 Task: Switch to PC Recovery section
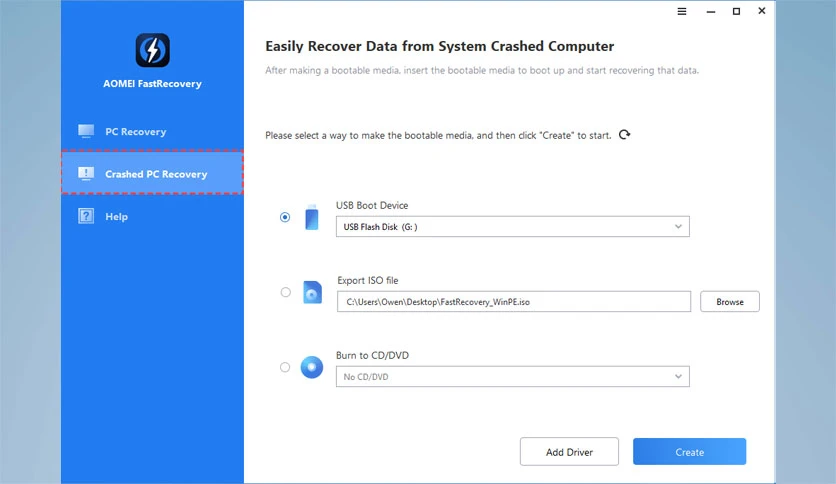152,131
